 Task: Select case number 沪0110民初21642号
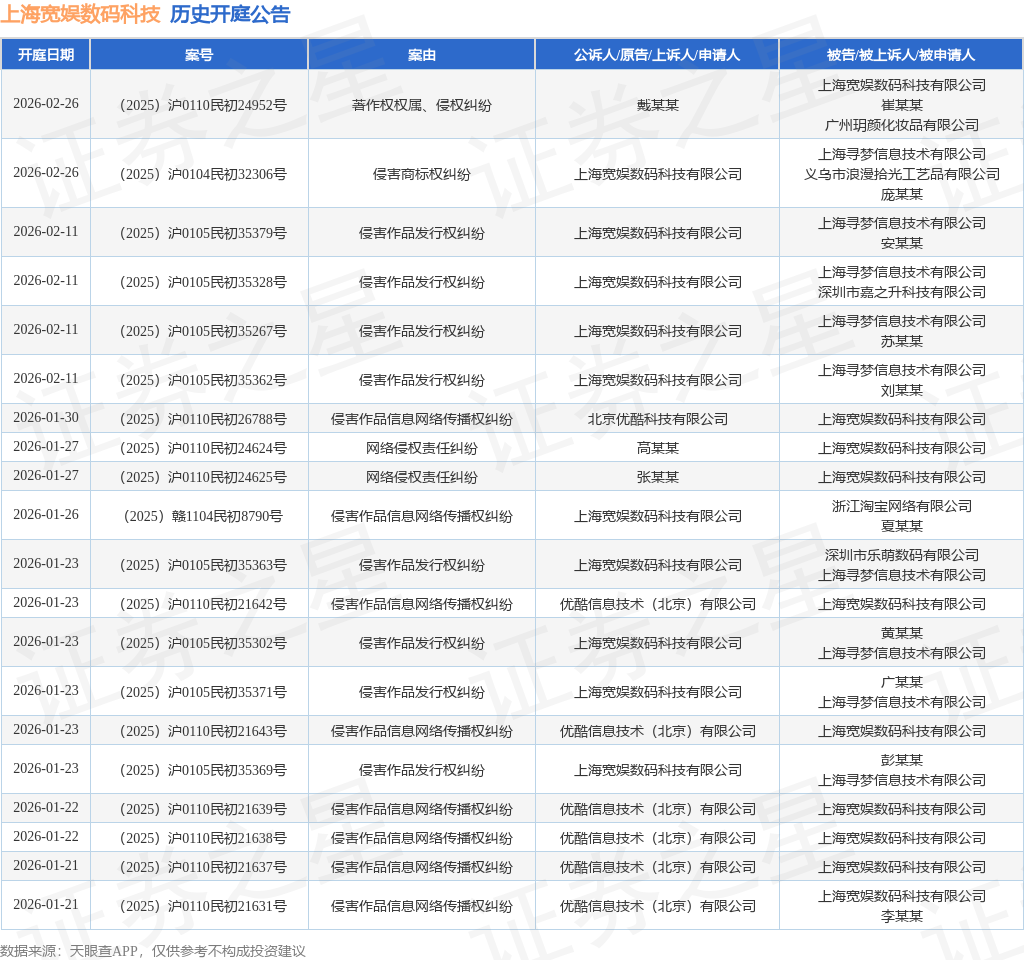(227, 604)
